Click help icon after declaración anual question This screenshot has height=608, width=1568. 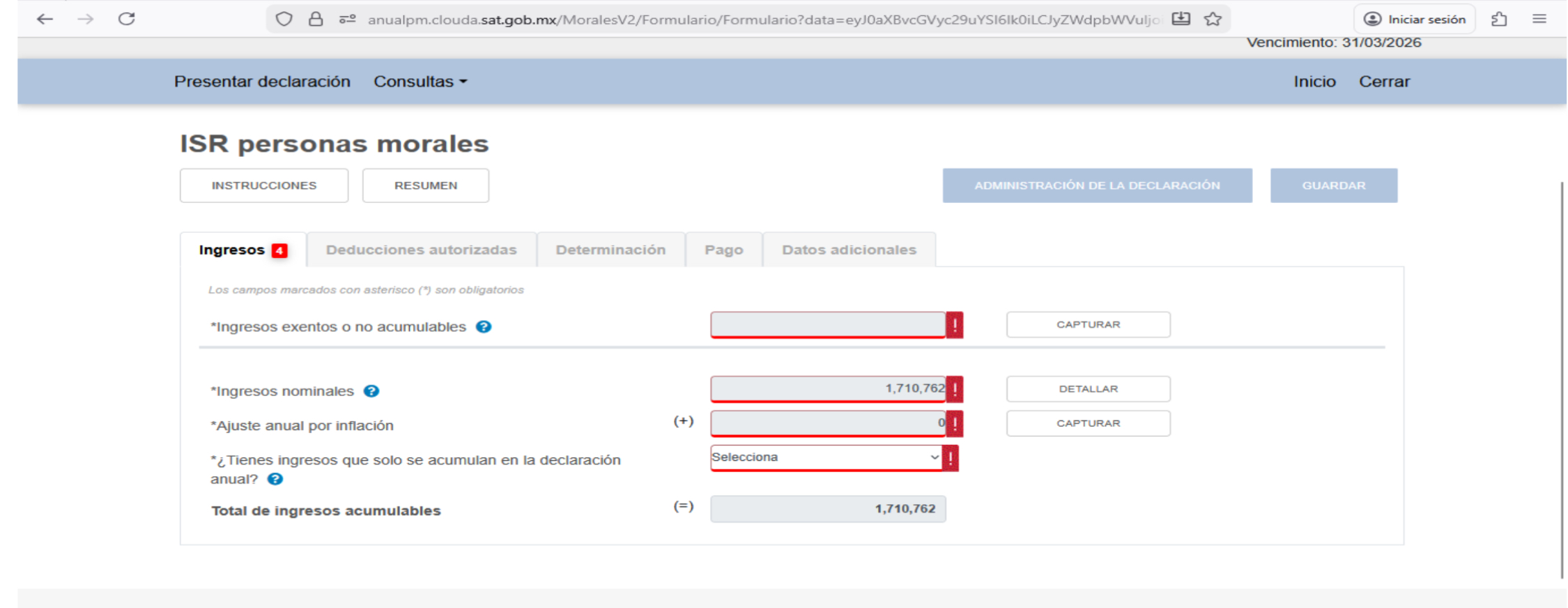[x=275, y=479]
